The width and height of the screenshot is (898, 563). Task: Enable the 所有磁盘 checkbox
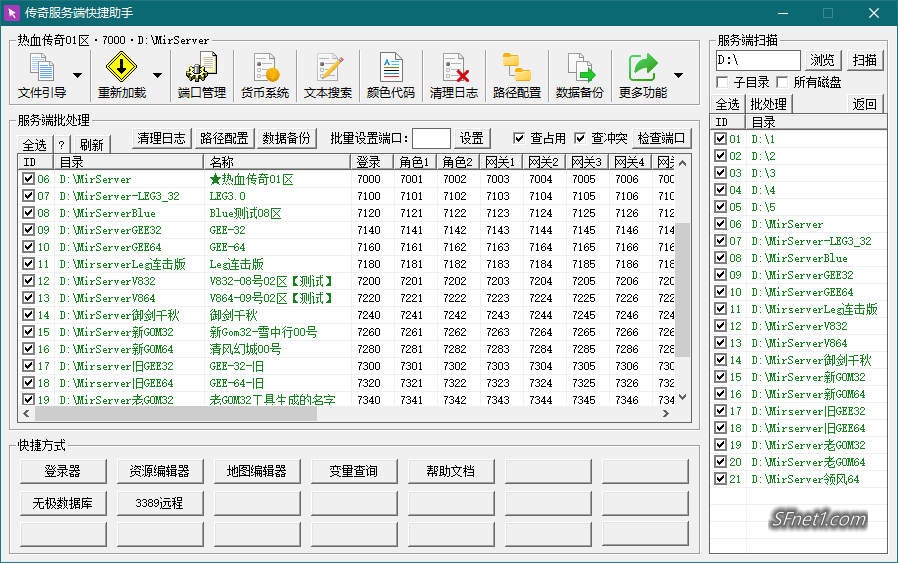click(782, 82)
